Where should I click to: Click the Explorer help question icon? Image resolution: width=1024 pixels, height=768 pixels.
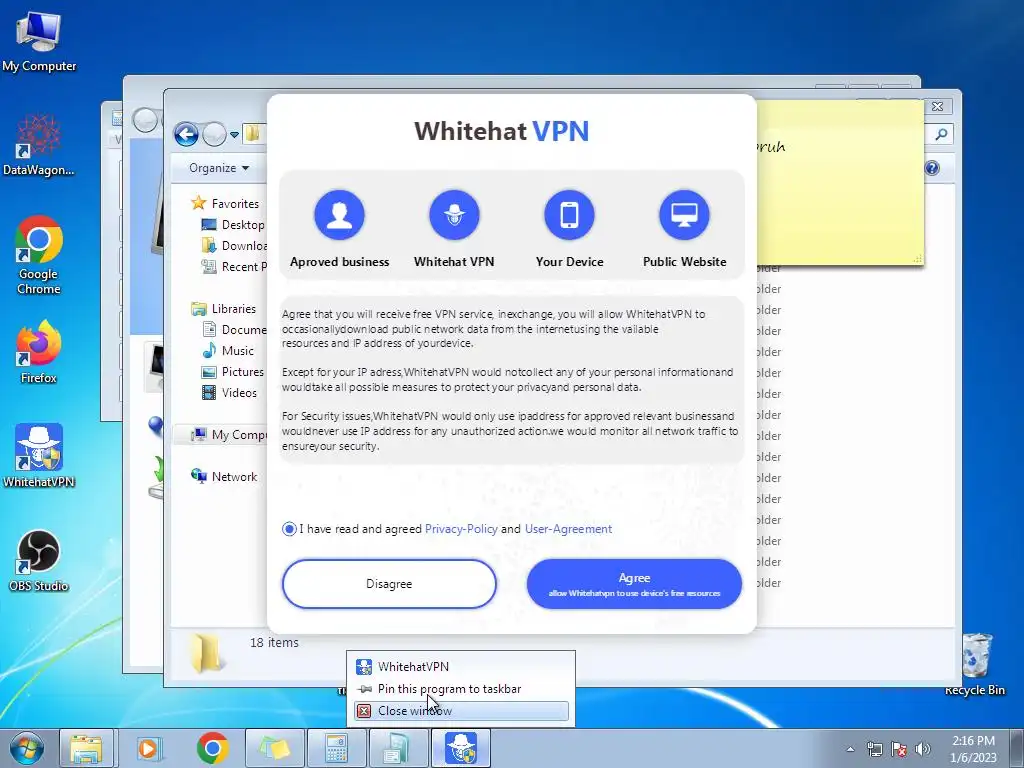point(932,168)
